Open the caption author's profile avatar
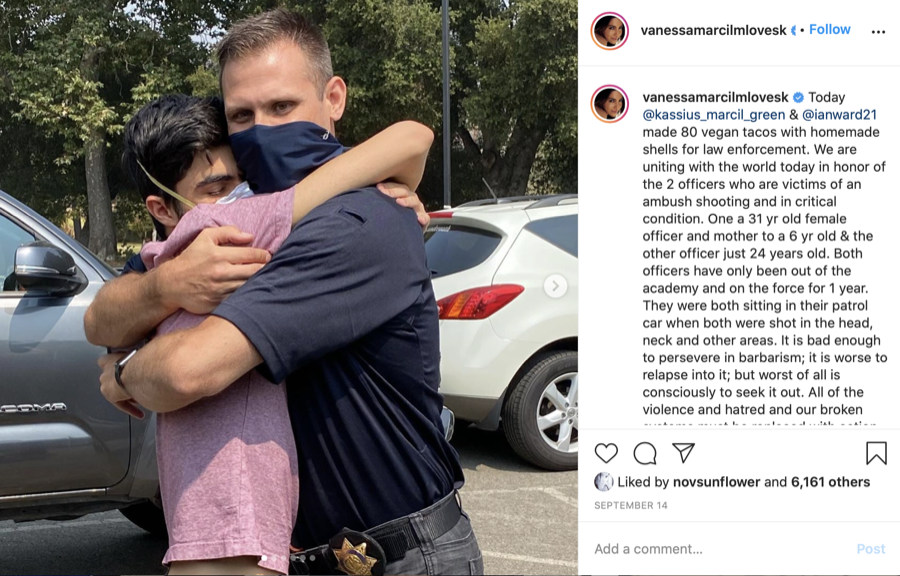 [x=610, y=104]
